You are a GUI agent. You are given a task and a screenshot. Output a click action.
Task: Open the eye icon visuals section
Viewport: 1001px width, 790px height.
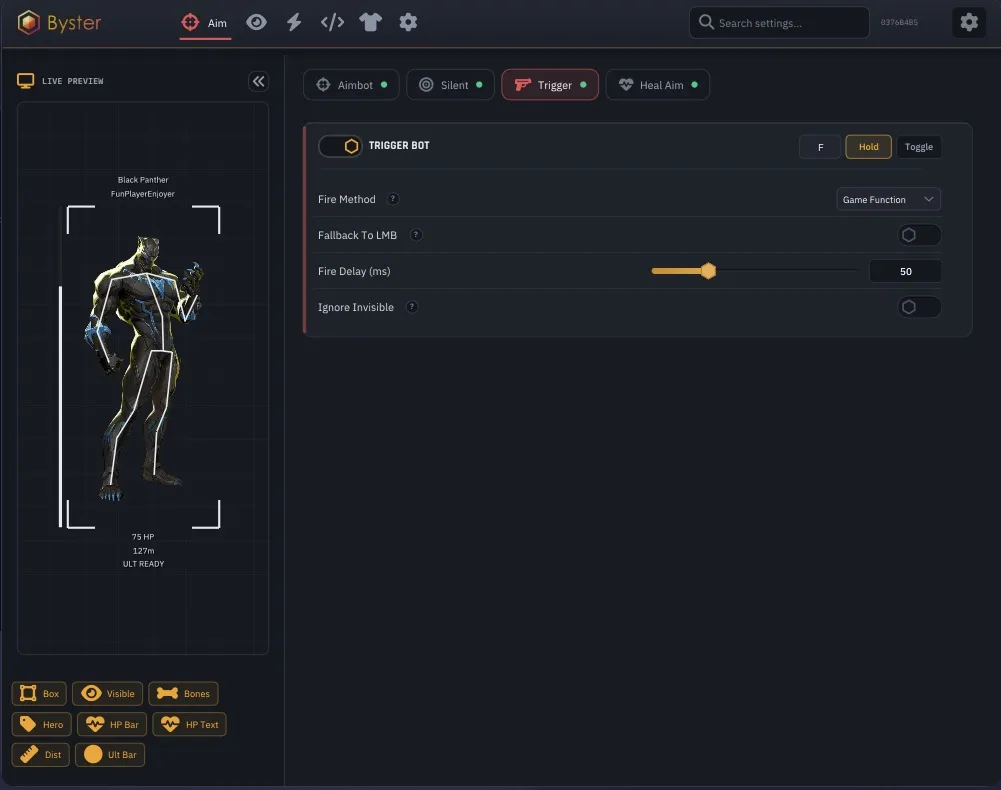coord(257,23)
